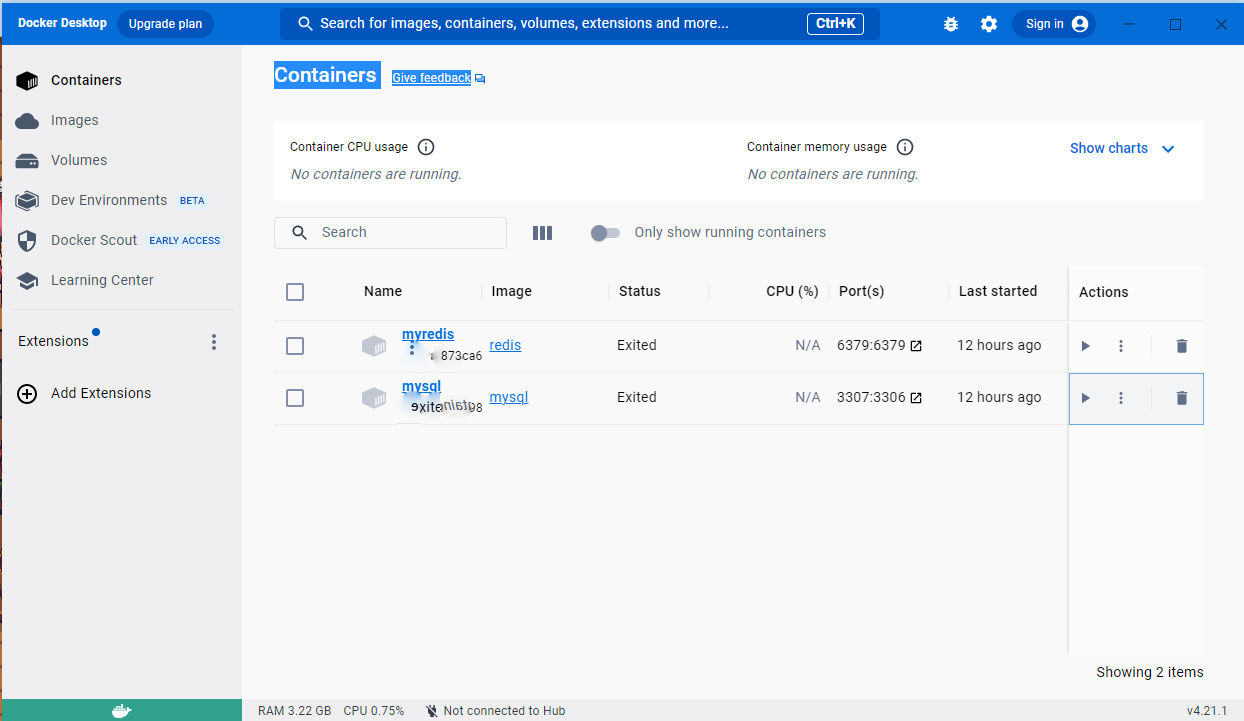1244x721 pixels.
Task: Open the Extensions three-dot menu
Action: pyautogui.click(x=213, y=342)
